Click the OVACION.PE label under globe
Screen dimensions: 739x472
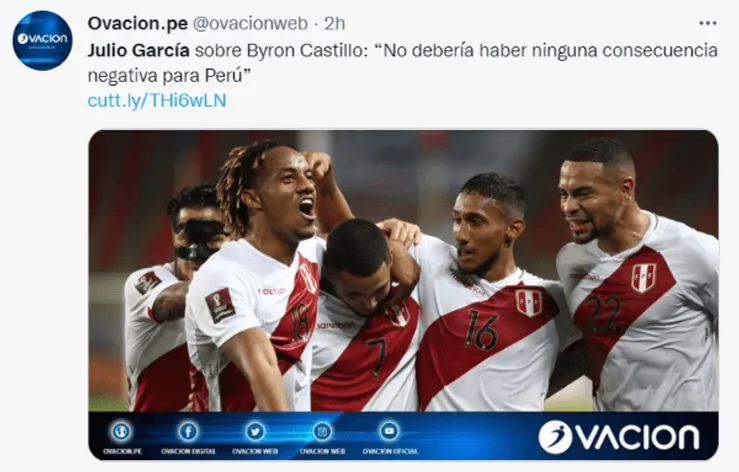point(122,451)
